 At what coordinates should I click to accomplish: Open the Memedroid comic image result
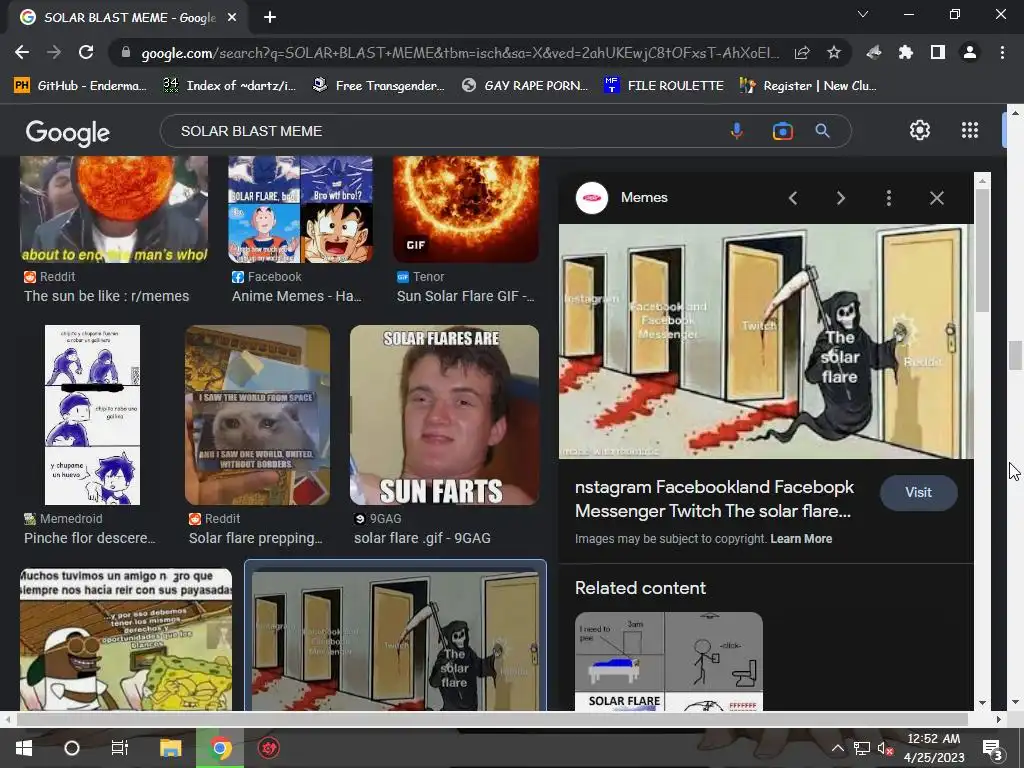pyautogui.click(x=92, y=415)
